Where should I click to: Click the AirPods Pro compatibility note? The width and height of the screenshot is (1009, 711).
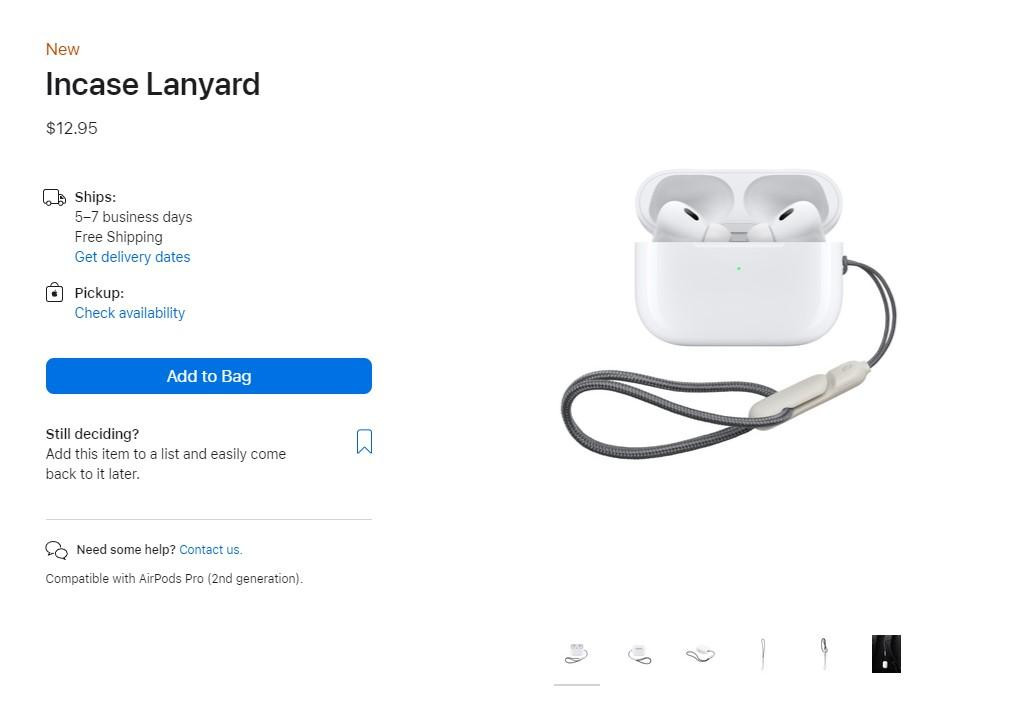(x=174, y=578)
